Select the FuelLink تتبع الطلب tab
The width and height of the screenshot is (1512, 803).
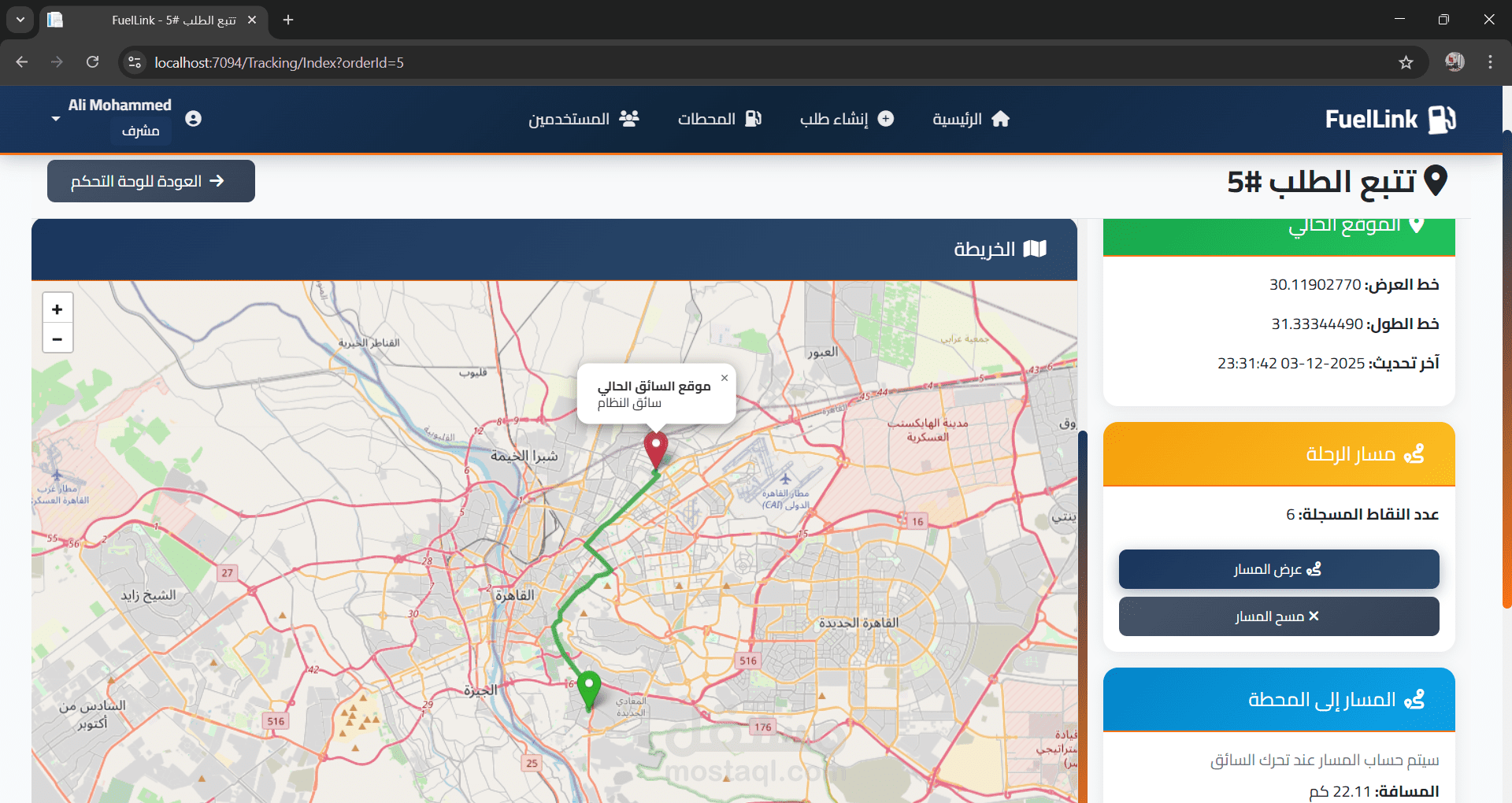pyautogui.click(x=154, y=20)
